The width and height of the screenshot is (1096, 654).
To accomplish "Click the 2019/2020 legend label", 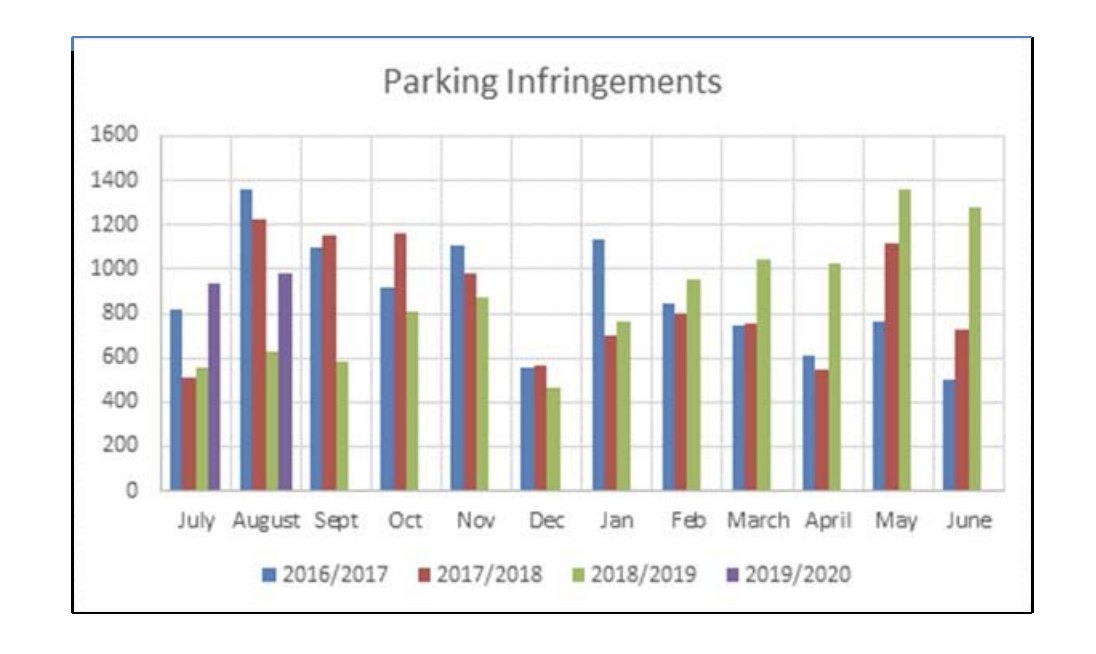I will [x=798, y=574].
